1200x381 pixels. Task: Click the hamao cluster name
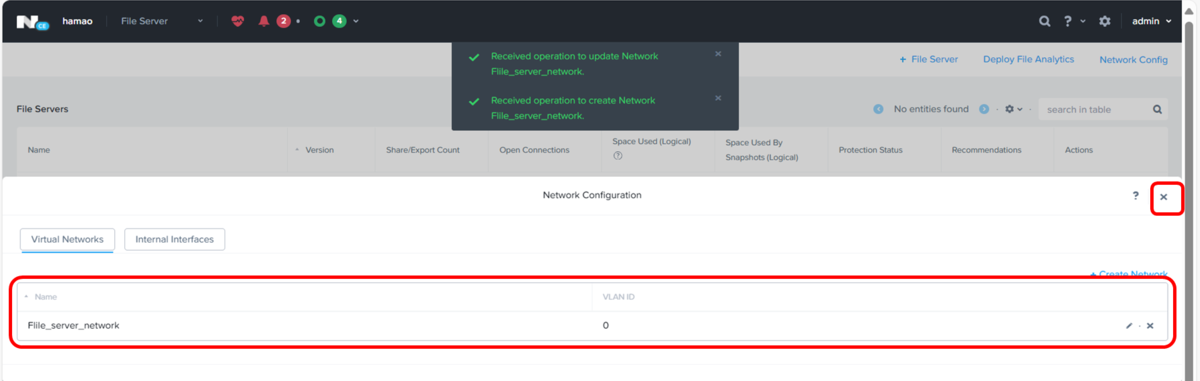(x=76, y=21)
